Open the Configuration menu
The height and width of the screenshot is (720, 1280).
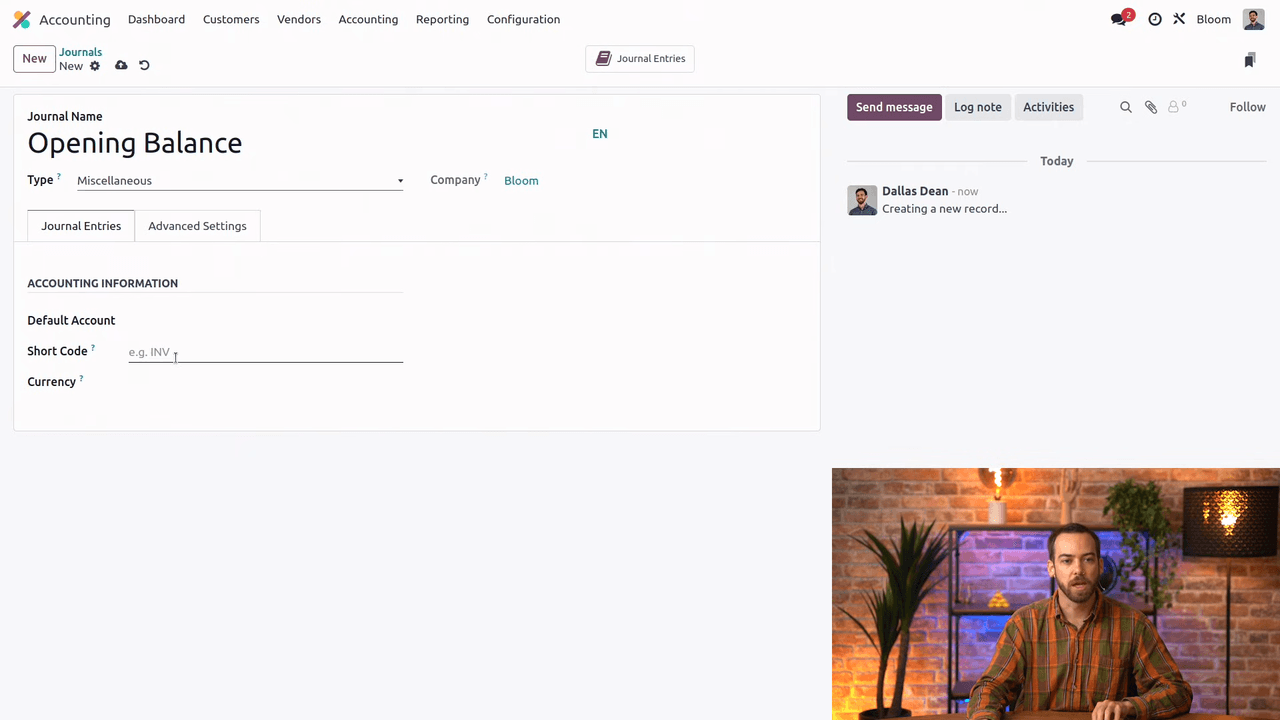tap(523, 20)
